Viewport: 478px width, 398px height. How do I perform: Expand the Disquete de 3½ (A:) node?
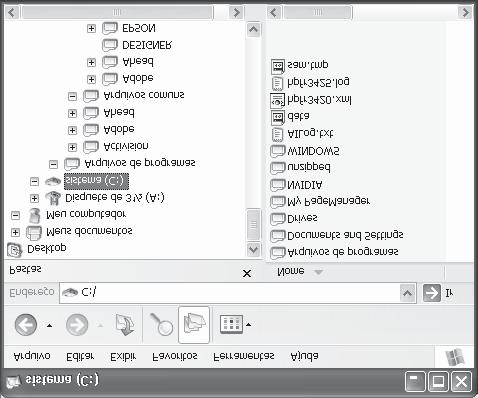coord(34,198)
